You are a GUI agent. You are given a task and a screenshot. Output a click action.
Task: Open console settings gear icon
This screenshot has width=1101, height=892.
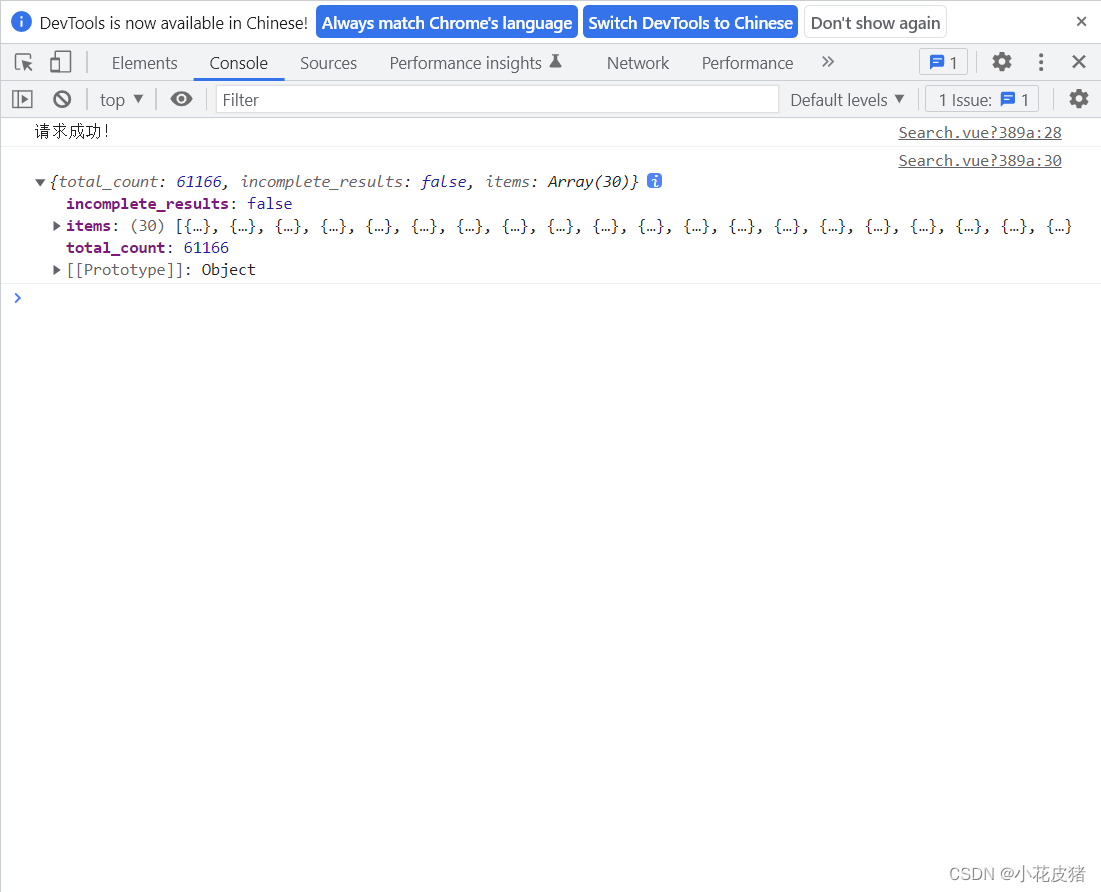[x=1079, y=99]
